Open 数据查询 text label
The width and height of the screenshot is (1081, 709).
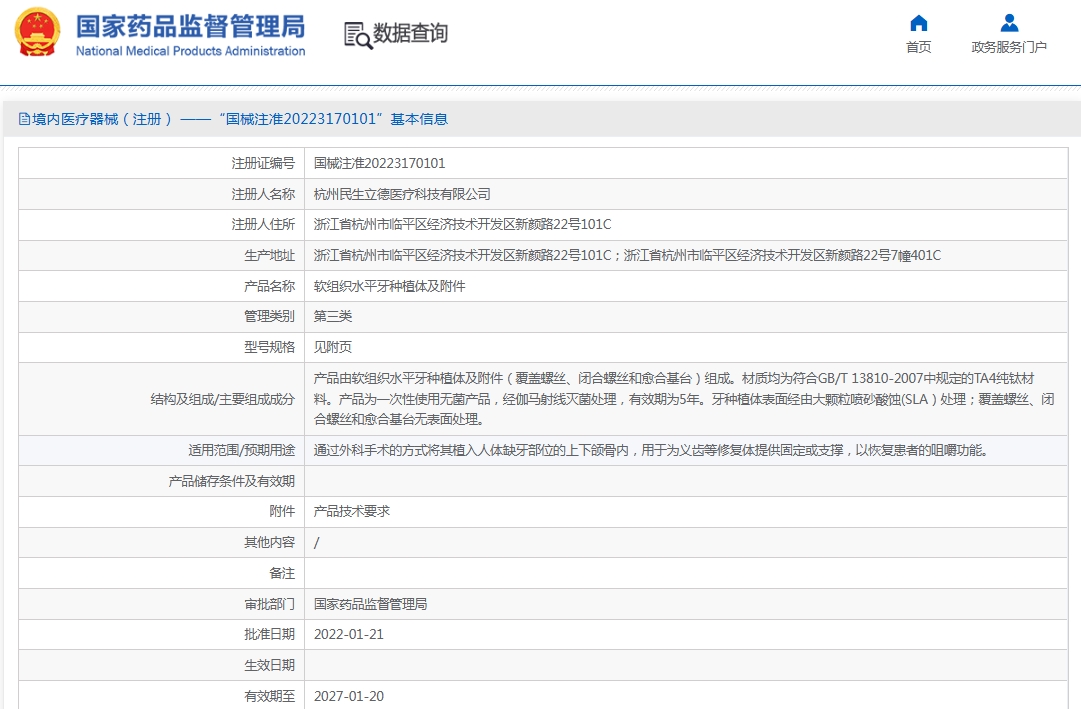coord(410,33)
